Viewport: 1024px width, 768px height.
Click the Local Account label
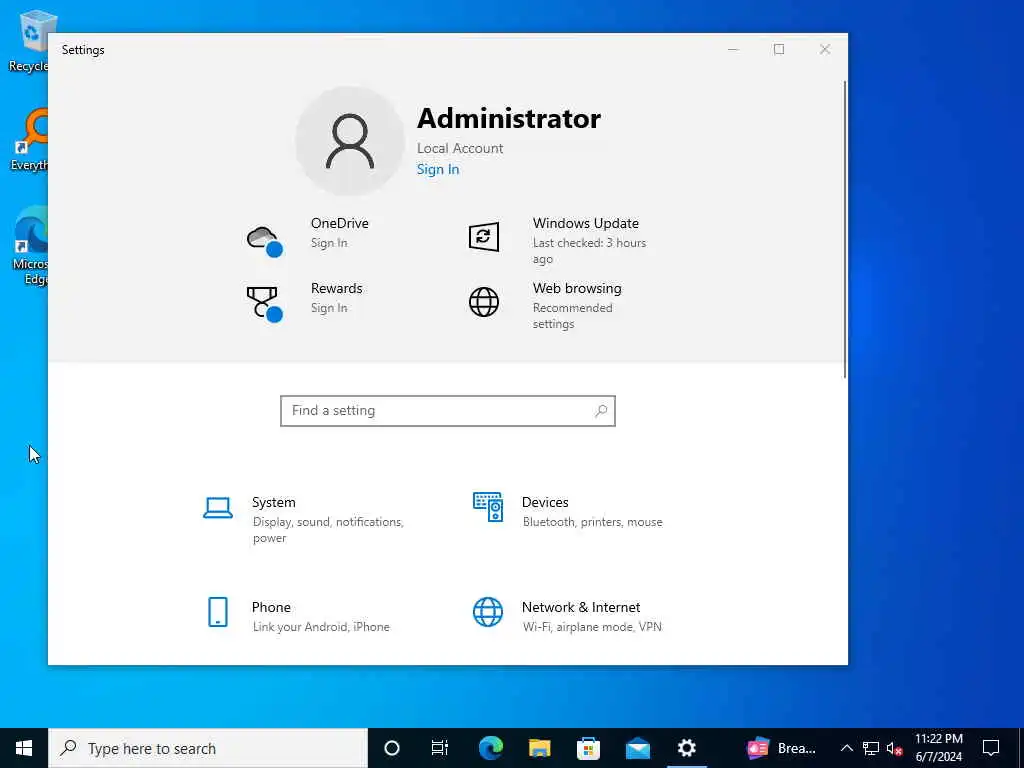[x=460, y=148]
